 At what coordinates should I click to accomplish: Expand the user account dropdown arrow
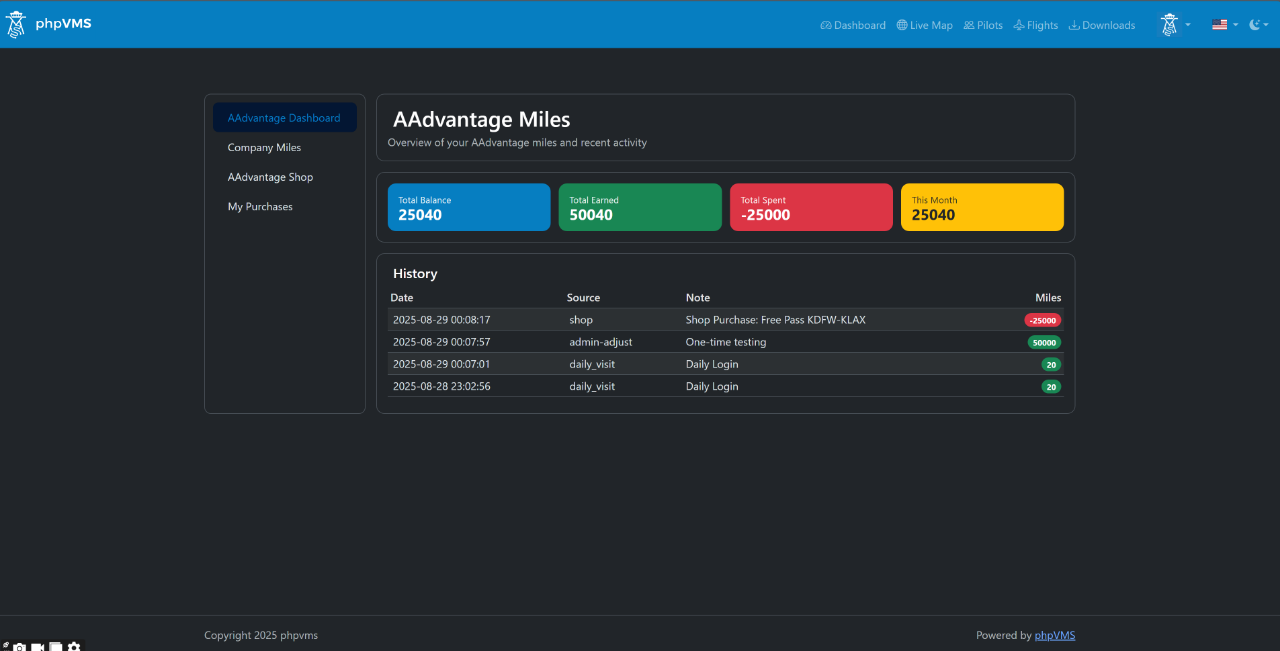[1187, 25]
